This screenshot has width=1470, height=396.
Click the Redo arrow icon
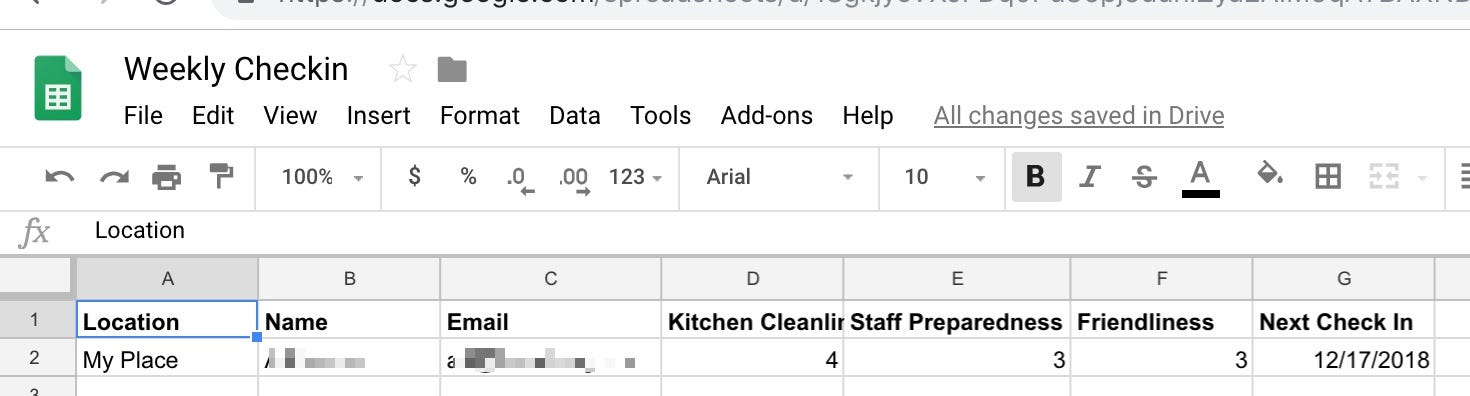pos(114,177)
